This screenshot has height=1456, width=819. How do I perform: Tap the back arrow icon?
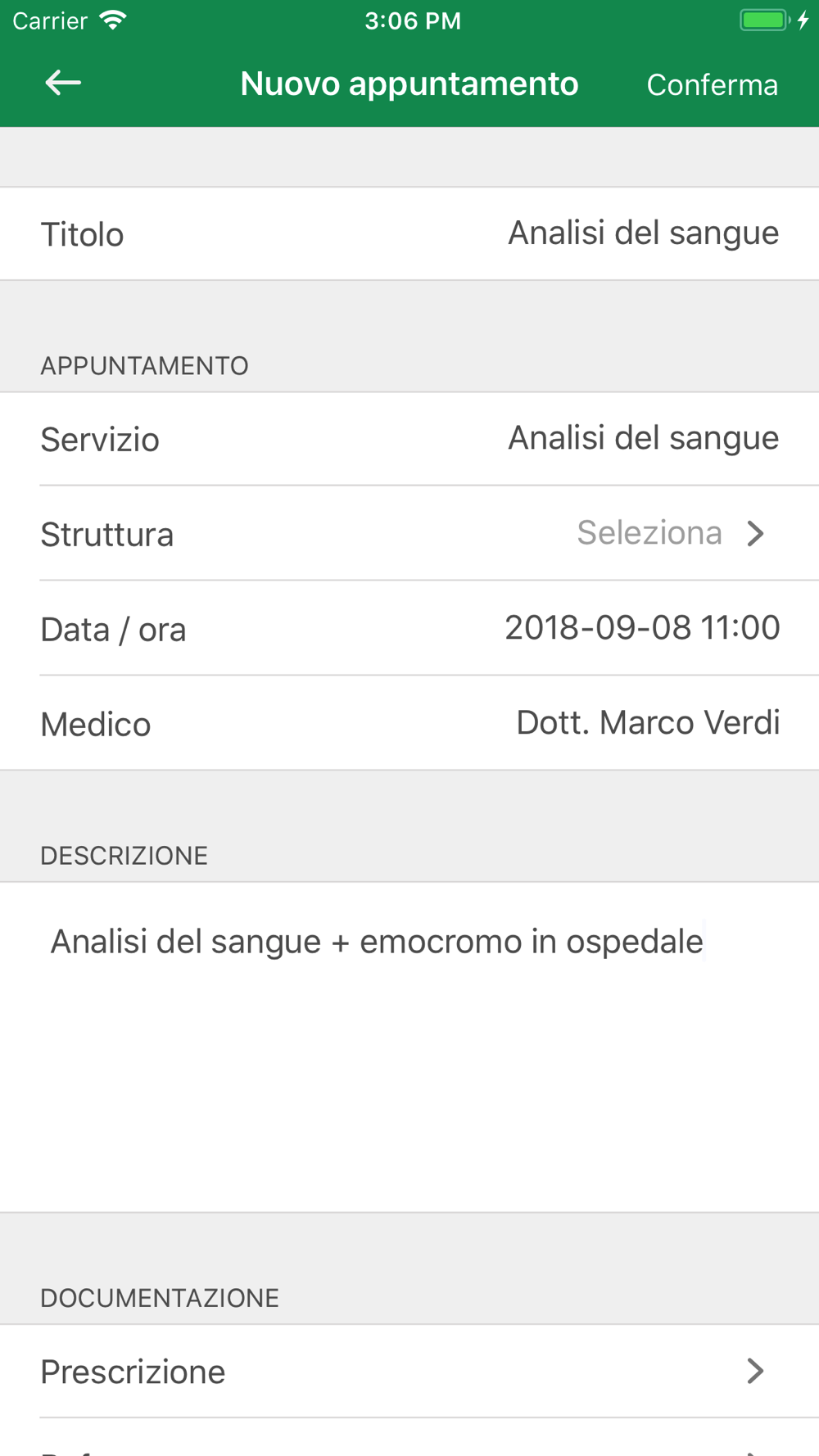(63, 83)
